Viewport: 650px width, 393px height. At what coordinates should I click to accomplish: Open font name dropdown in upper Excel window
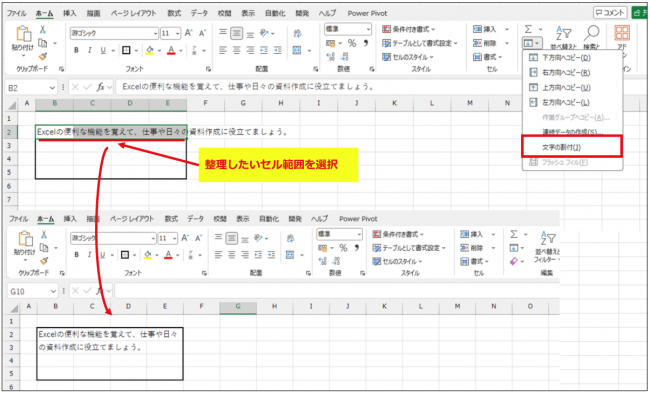pos(155,33)
